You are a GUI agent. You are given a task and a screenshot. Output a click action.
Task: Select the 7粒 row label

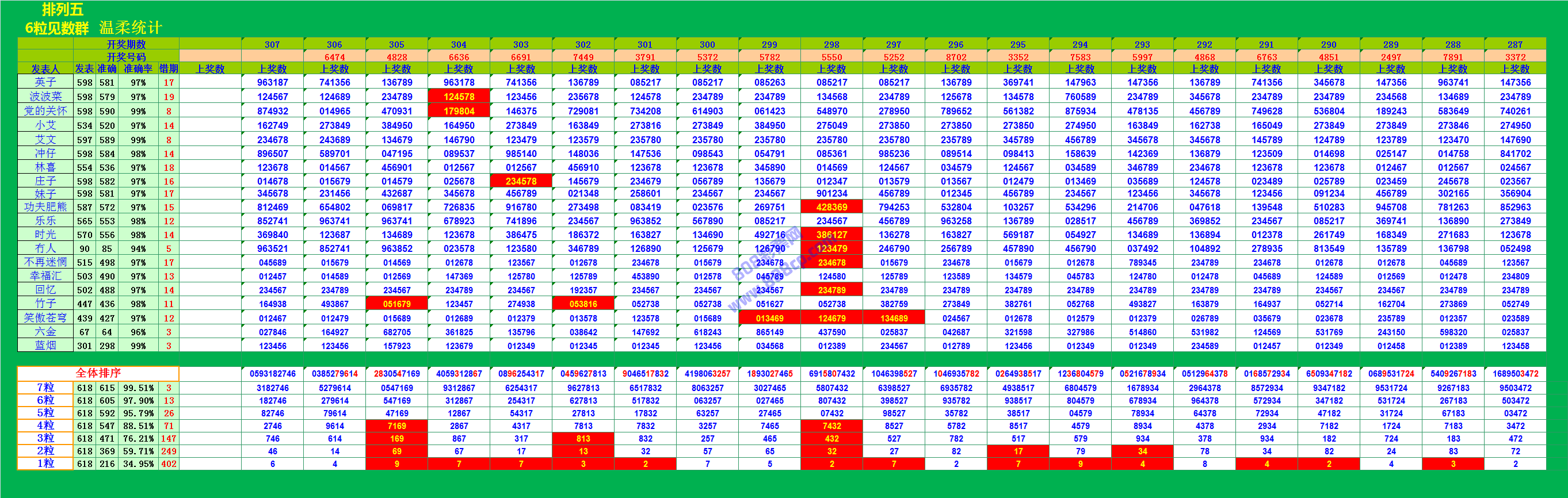45,388
